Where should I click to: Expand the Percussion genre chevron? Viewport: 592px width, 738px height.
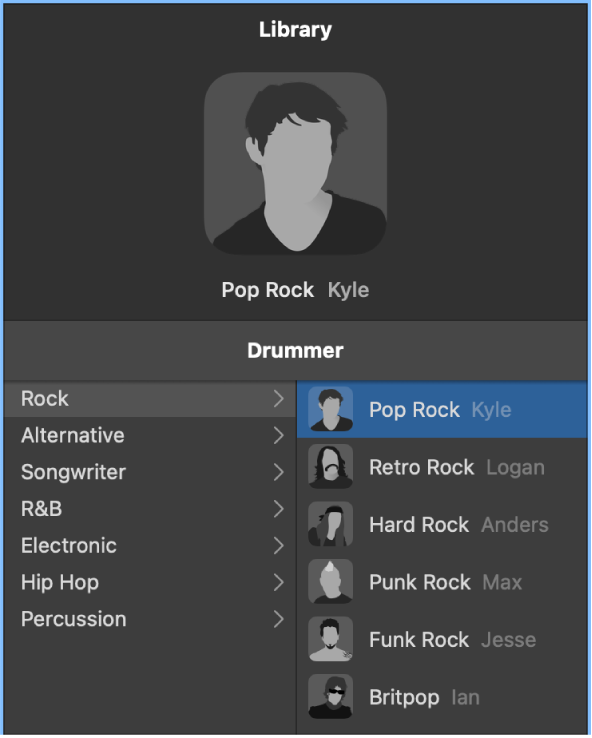pos(279,619)
